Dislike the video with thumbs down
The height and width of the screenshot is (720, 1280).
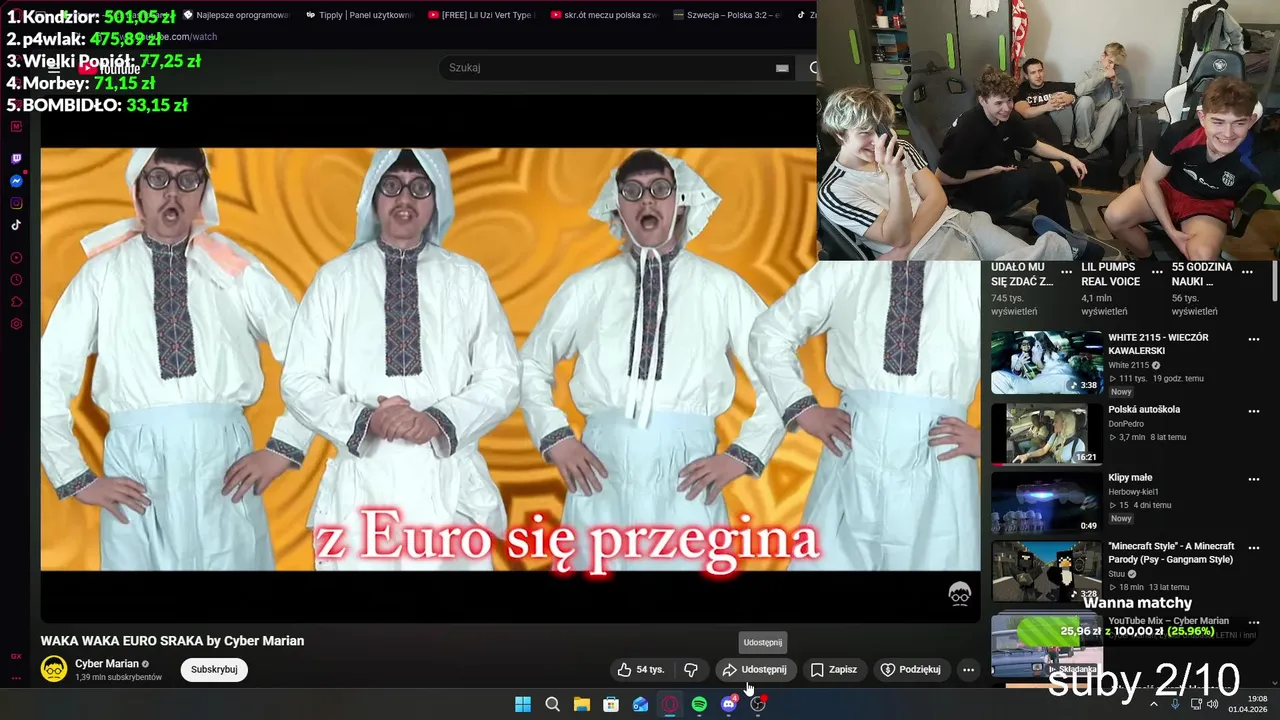point(690,670)
